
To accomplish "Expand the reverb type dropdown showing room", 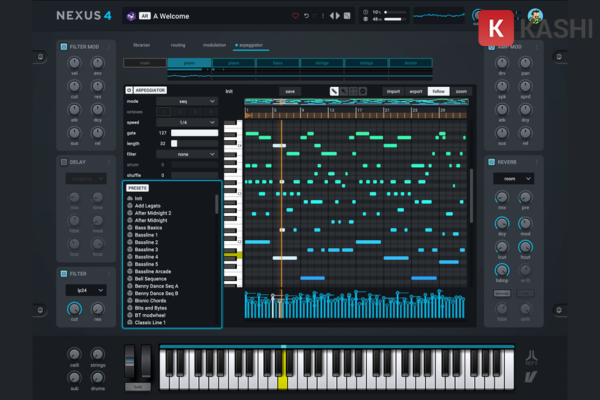I will click(x=510, y=178).
